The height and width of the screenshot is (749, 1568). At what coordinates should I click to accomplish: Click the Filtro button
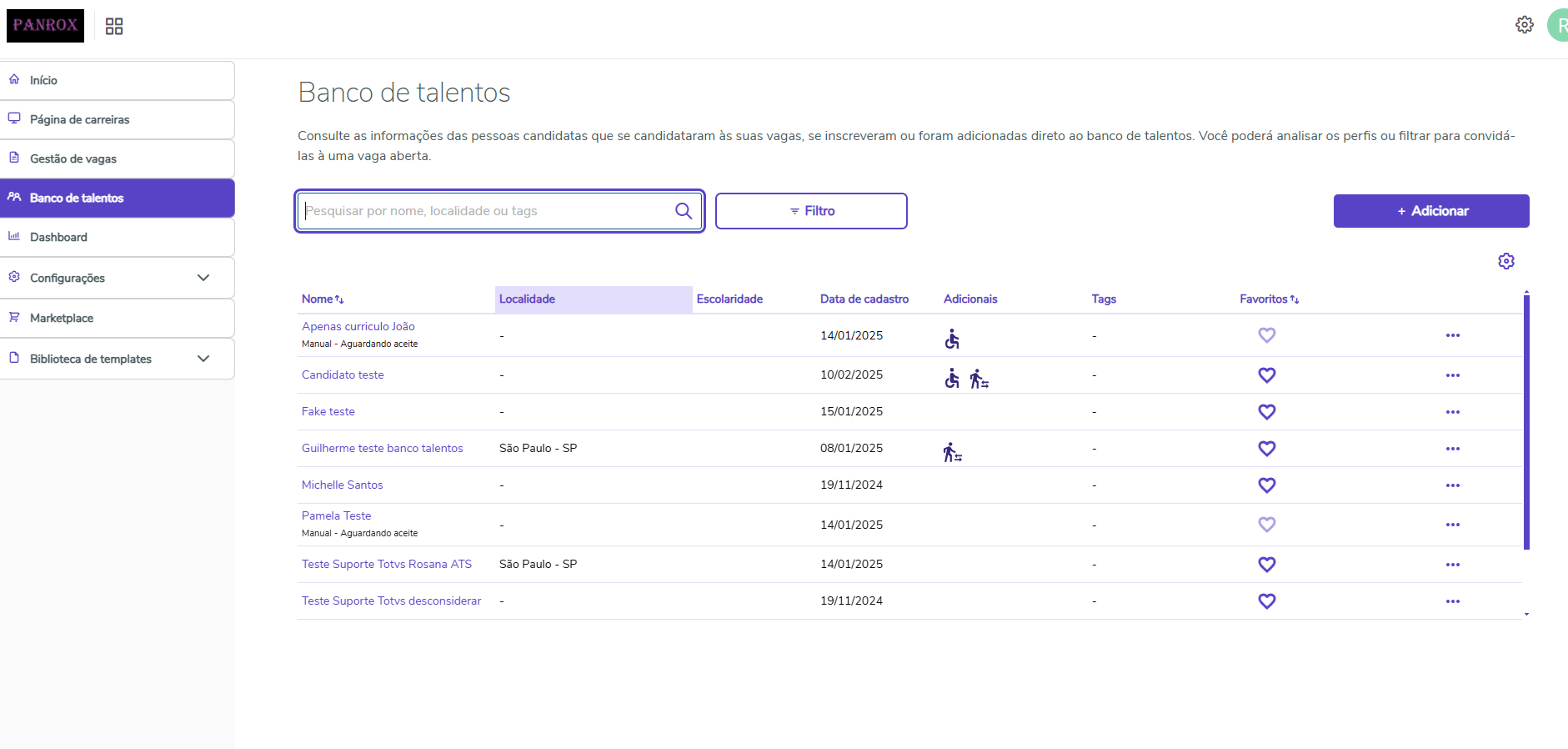(x=811, y=211)
